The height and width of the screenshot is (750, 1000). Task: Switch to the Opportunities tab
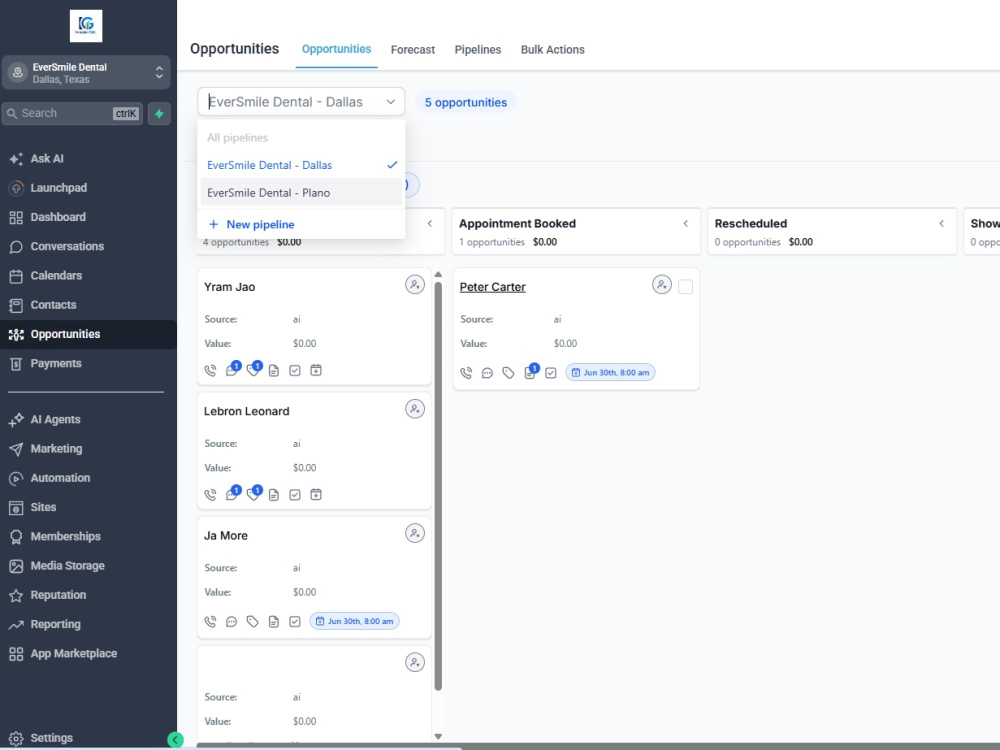336,49
